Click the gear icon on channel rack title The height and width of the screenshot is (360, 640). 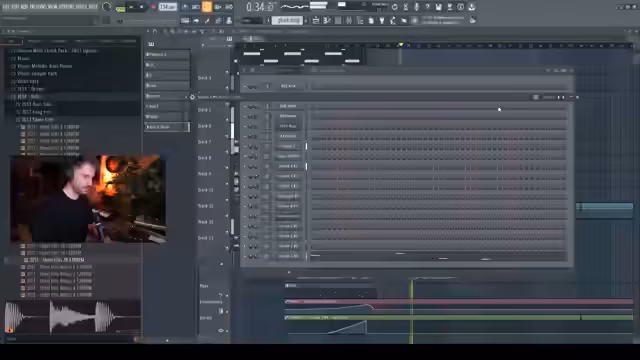(x=192, y=97)
